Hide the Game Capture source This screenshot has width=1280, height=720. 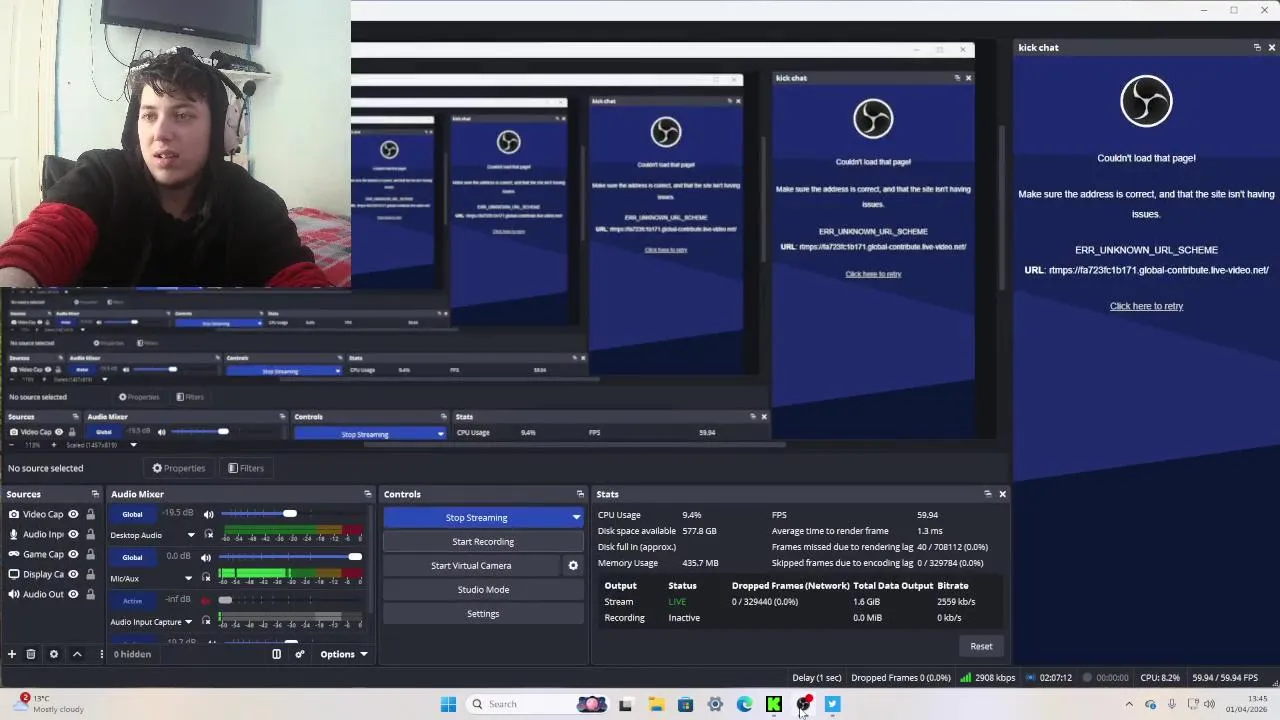73,554
